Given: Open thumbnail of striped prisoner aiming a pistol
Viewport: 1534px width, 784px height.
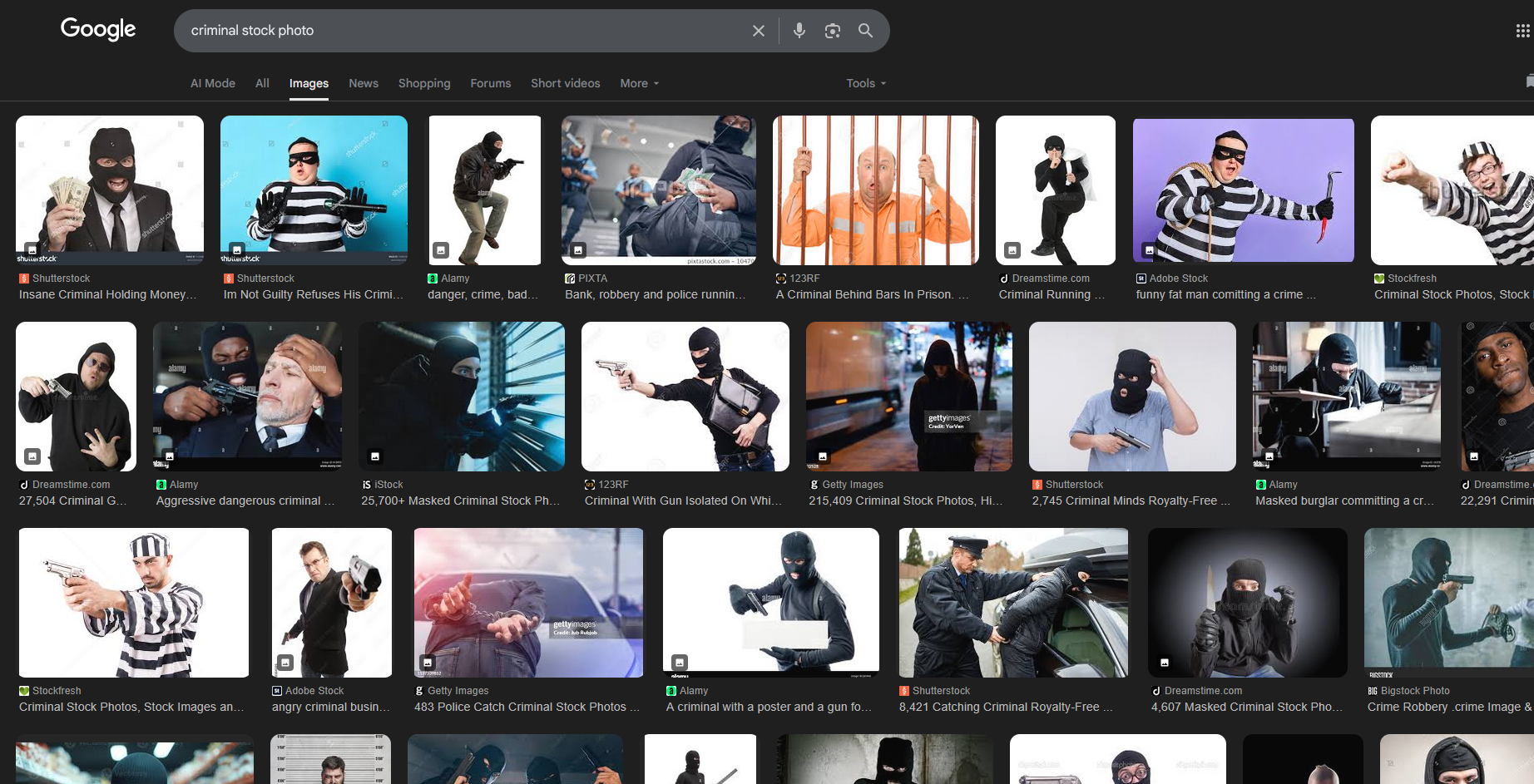Looking at the screenshot, I should [134, 603].
